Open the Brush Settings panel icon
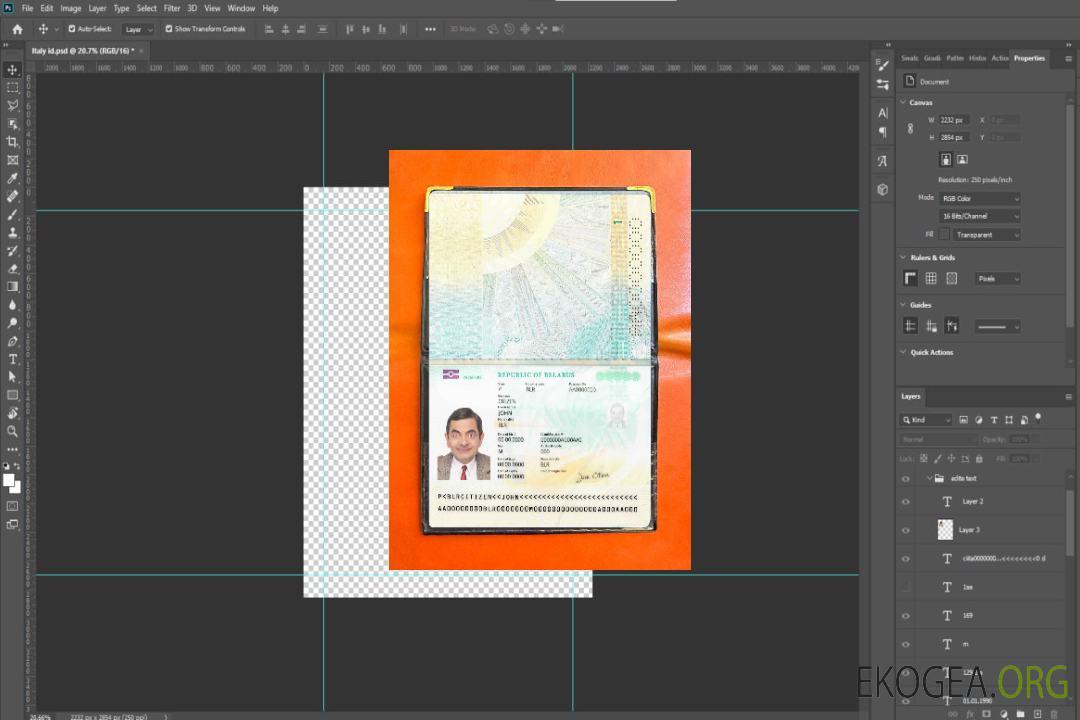The height and width of the screenshot is (720, 1080). 883,65
